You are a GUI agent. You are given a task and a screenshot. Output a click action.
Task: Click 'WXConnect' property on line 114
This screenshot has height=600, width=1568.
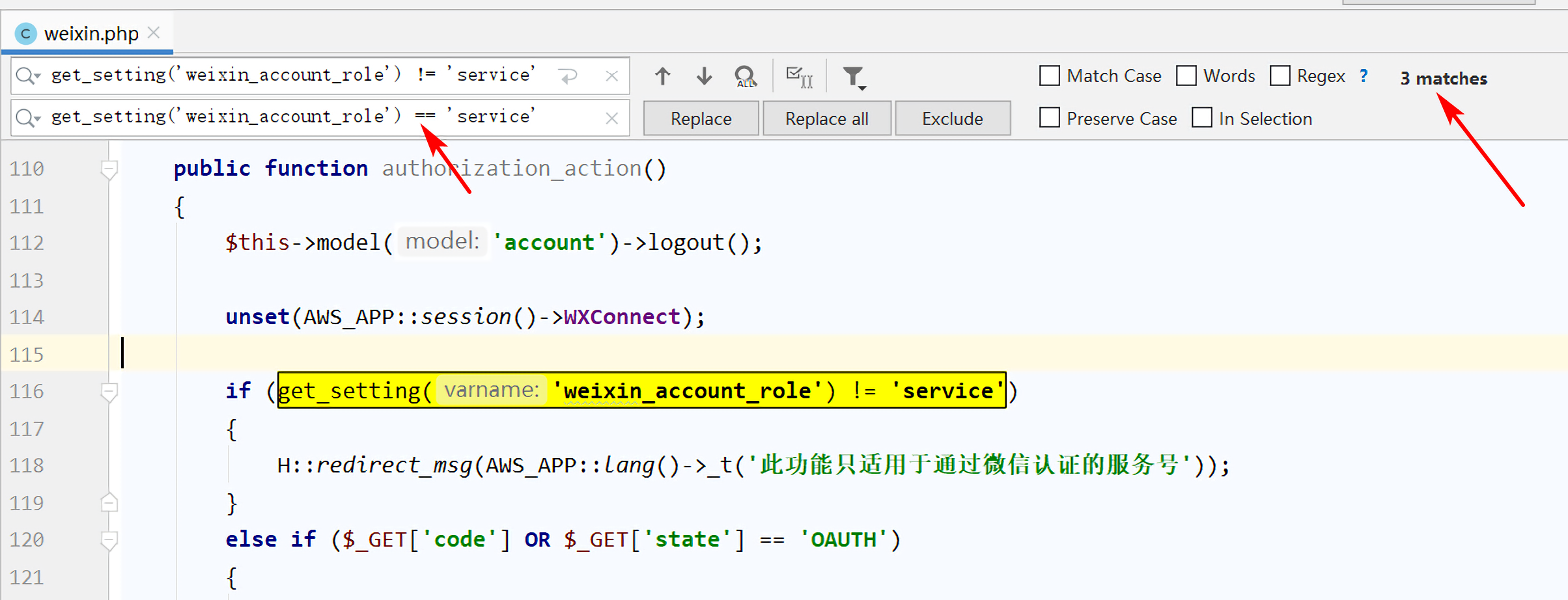tap(622, 317)
